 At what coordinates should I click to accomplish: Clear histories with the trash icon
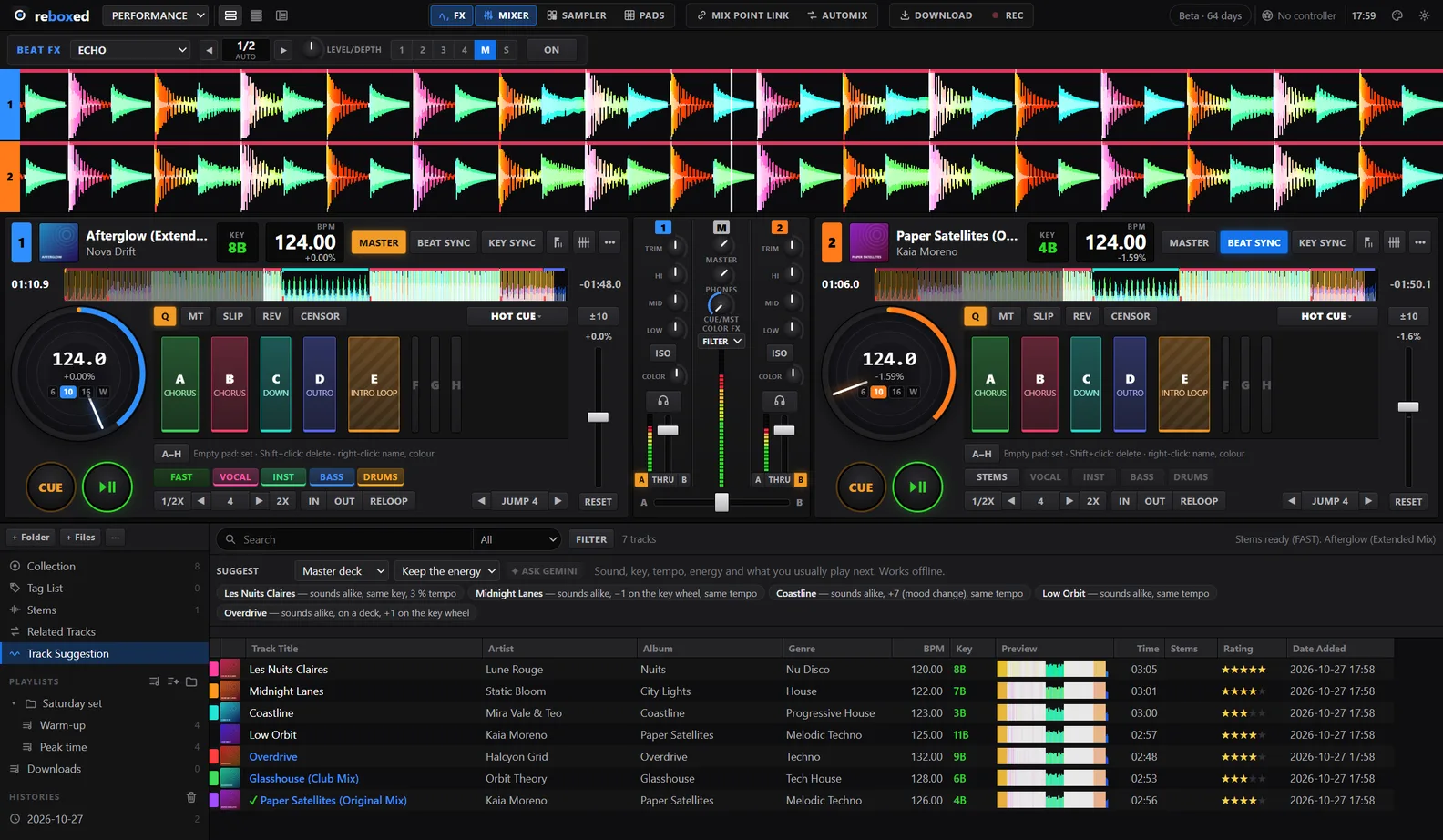click(191, 797)
